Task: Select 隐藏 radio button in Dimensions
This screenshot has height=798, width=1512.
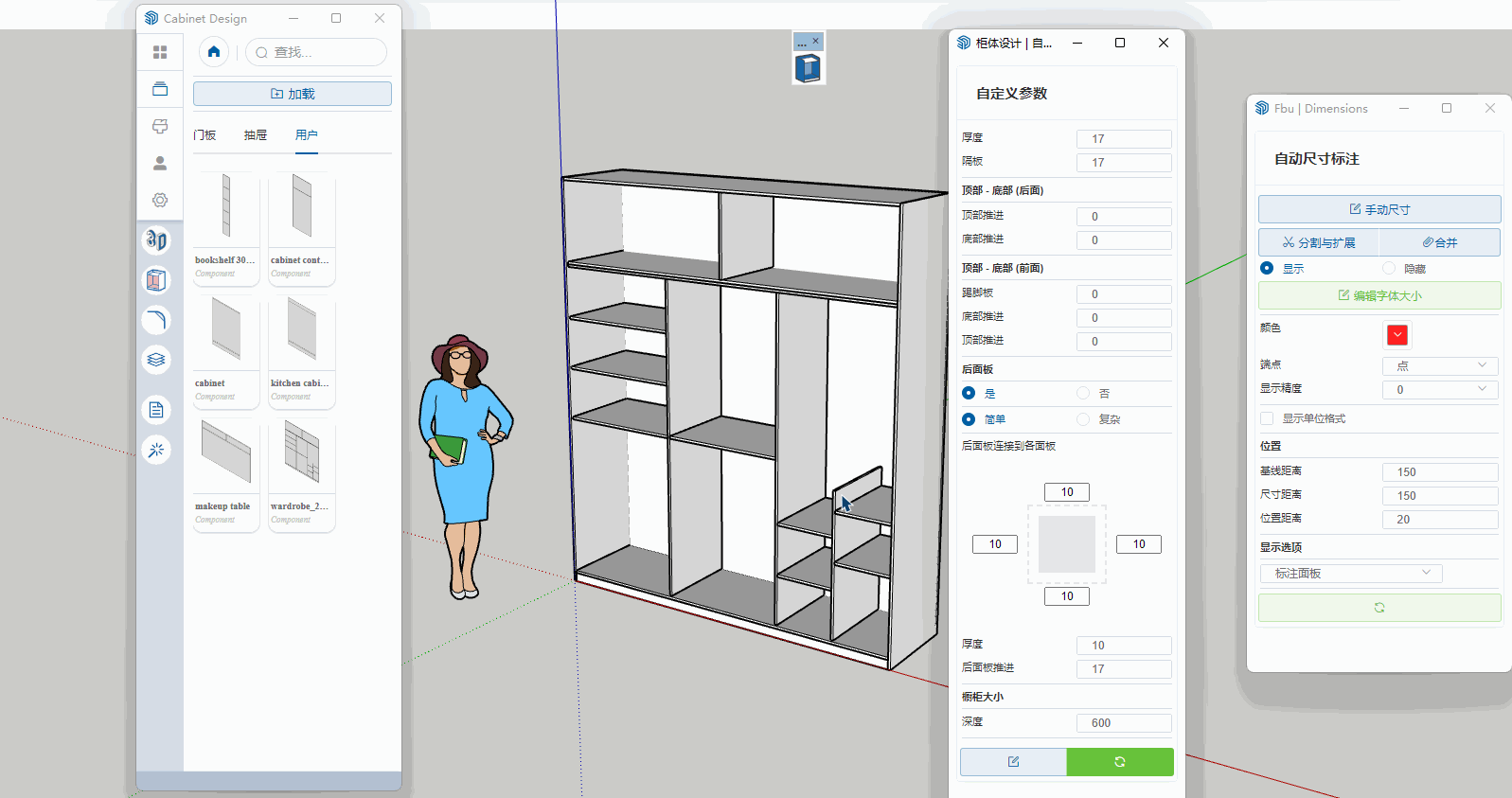Action: (1389, 269)
